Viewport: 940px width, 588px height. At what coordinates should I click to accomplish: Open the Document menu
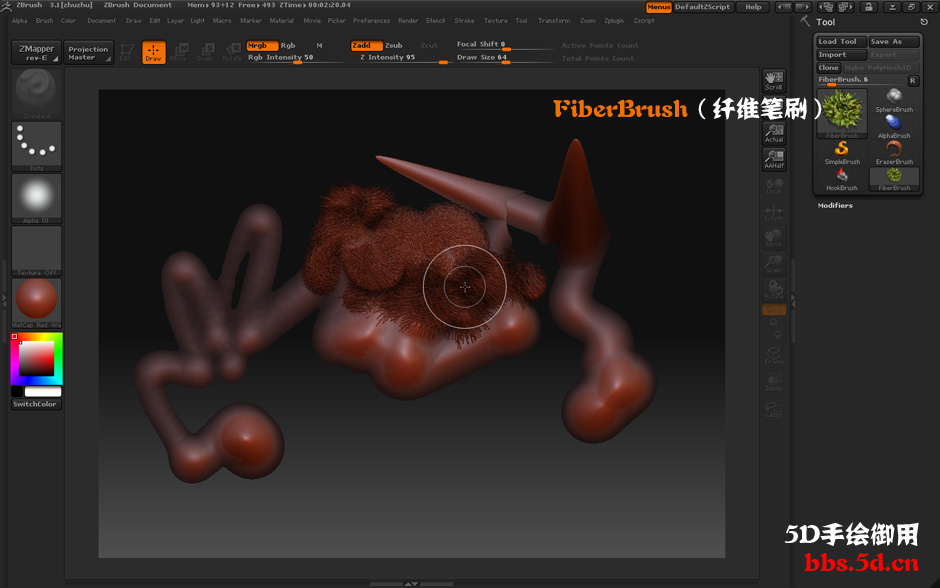pos(101,20)
